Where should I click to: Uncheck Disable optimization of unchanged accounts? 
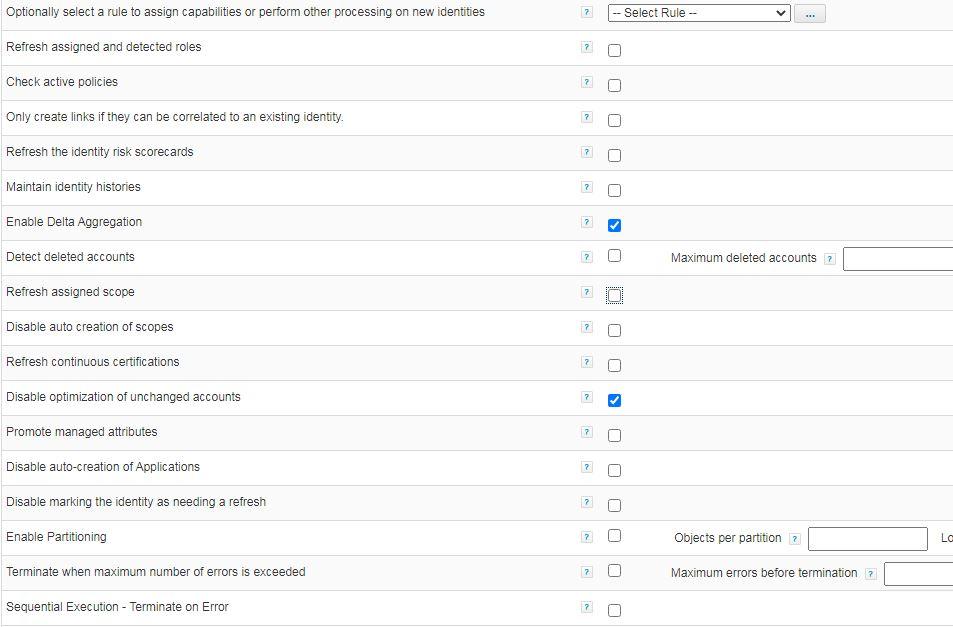coord(614,400)
